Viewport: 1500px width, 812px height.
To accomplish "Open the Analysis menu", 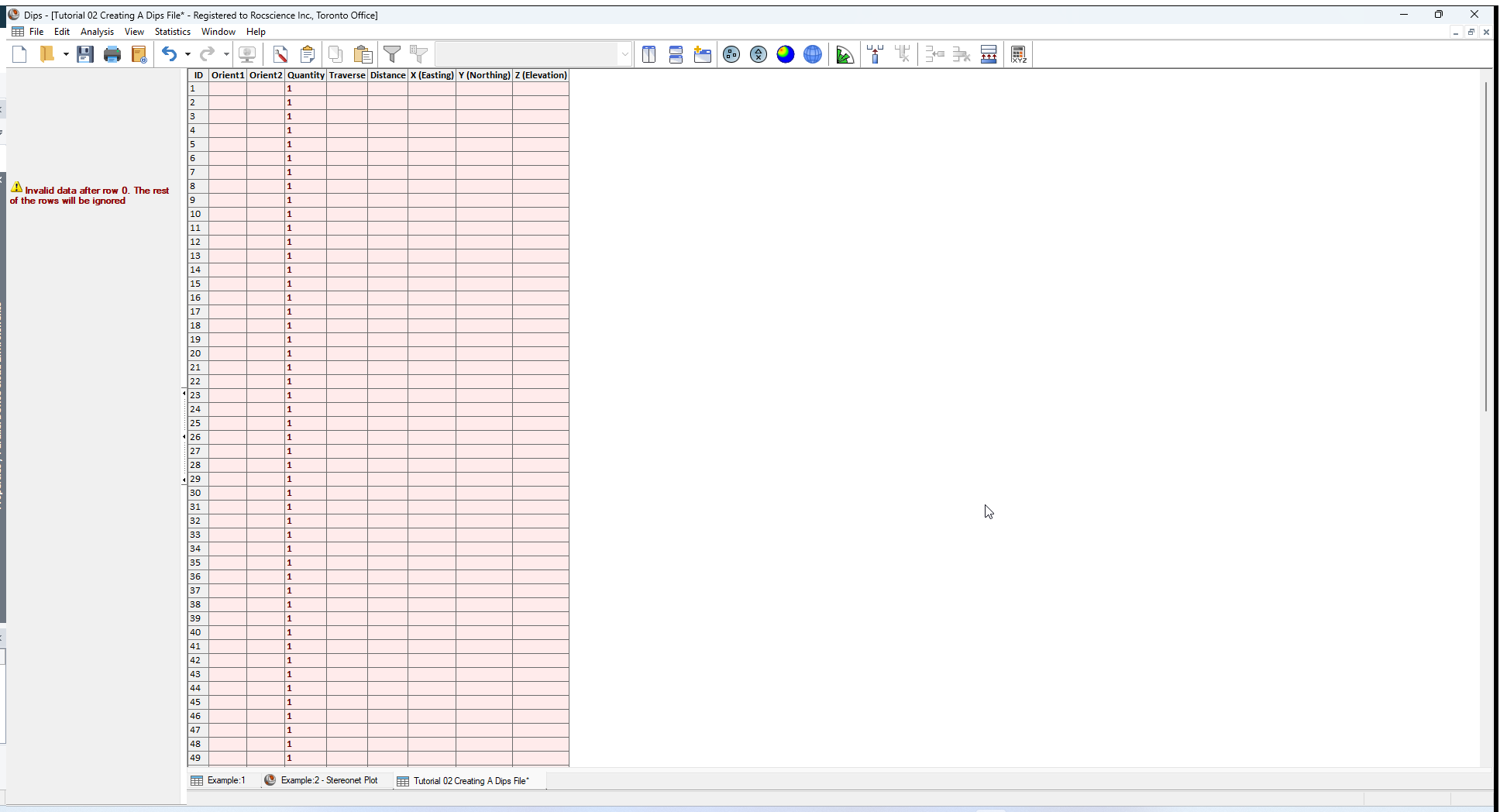I will pos(97,32).
